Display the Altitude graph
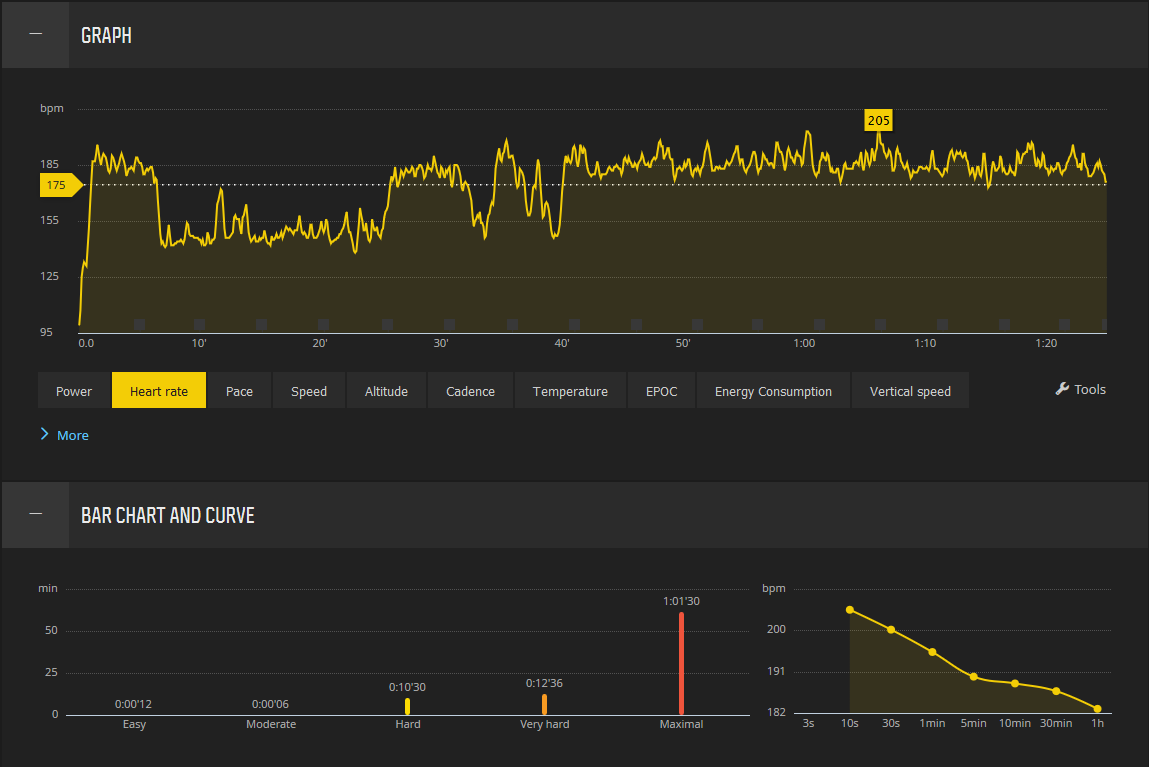Image resolution: width=1149 pixels, height=767 pixels. click(x=385, y=390)
